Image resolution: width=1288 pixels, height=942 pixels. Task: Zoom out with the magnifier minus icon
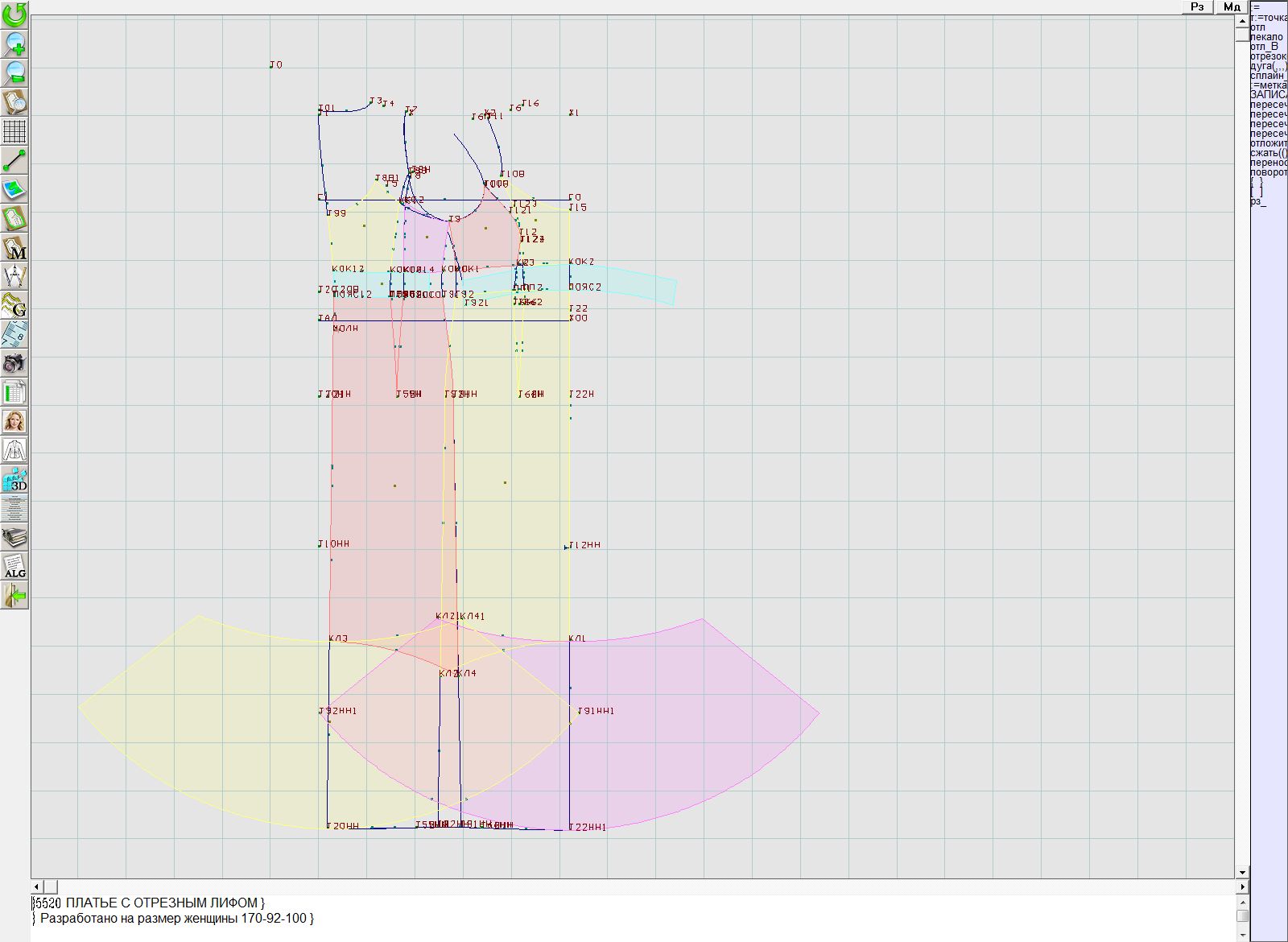point(14,72)
